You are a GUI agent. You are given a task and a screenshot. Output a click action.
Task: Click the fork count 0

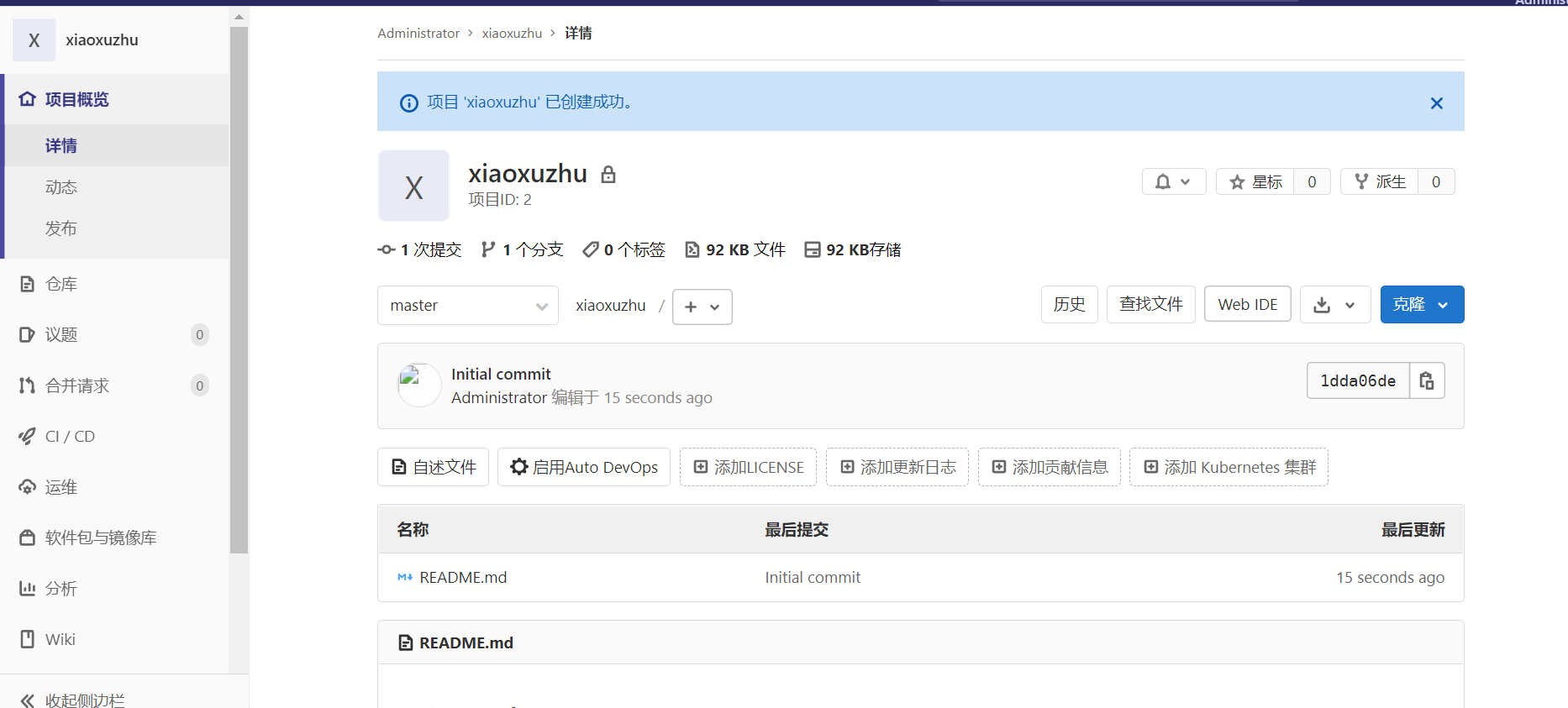tap(1436, 181)
